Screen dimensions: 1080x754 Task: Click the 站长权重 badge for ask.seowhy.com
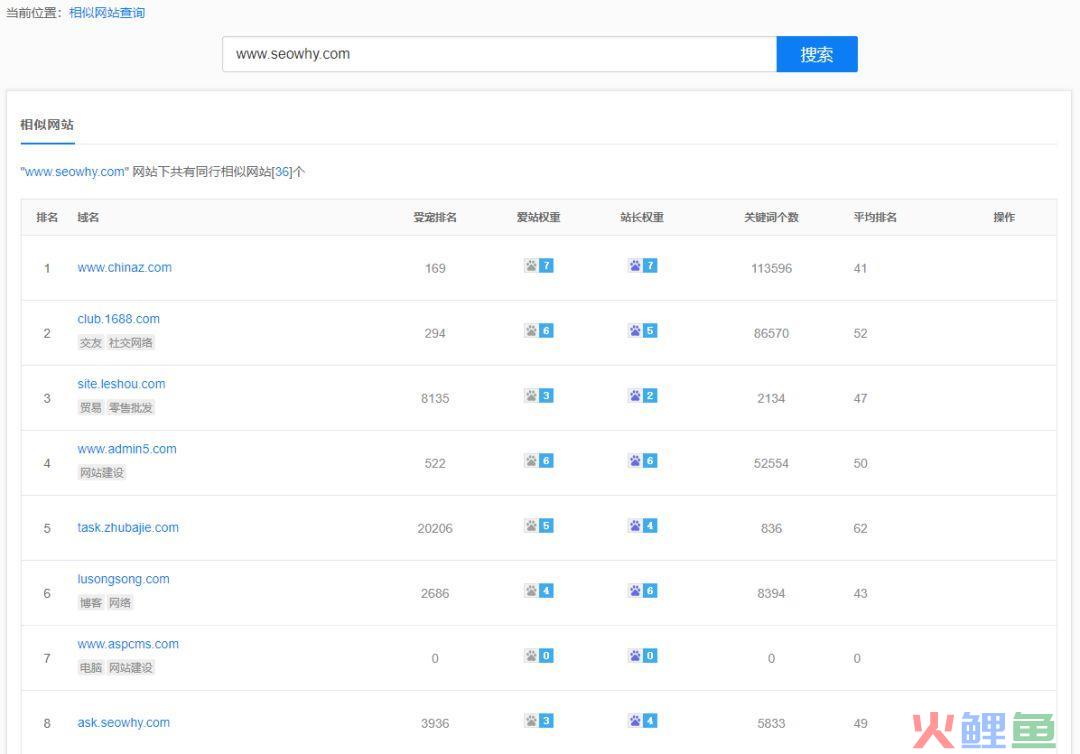(x=643, y=721)
